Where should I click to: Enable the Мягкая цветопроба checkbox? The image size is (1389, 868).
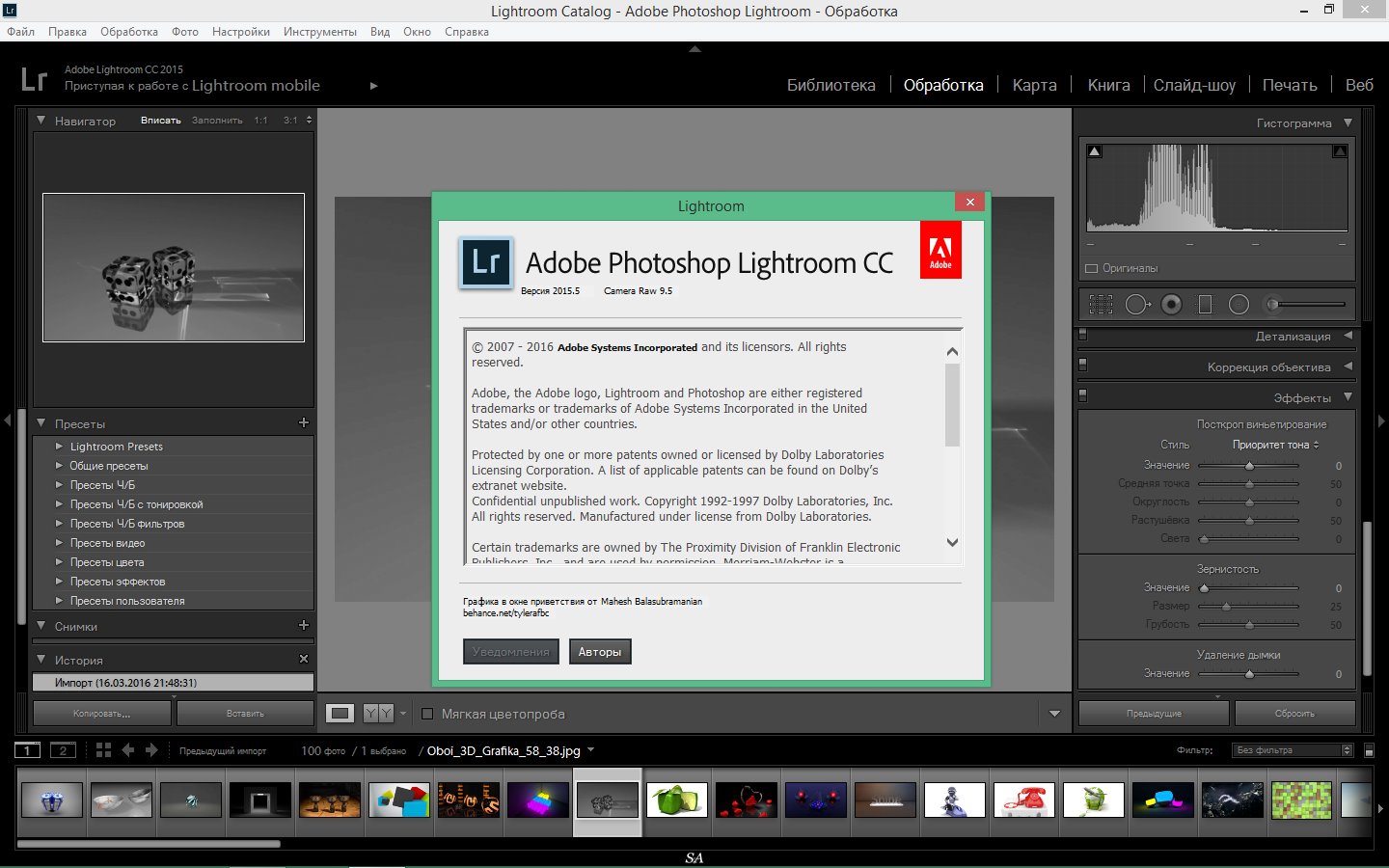427,714
